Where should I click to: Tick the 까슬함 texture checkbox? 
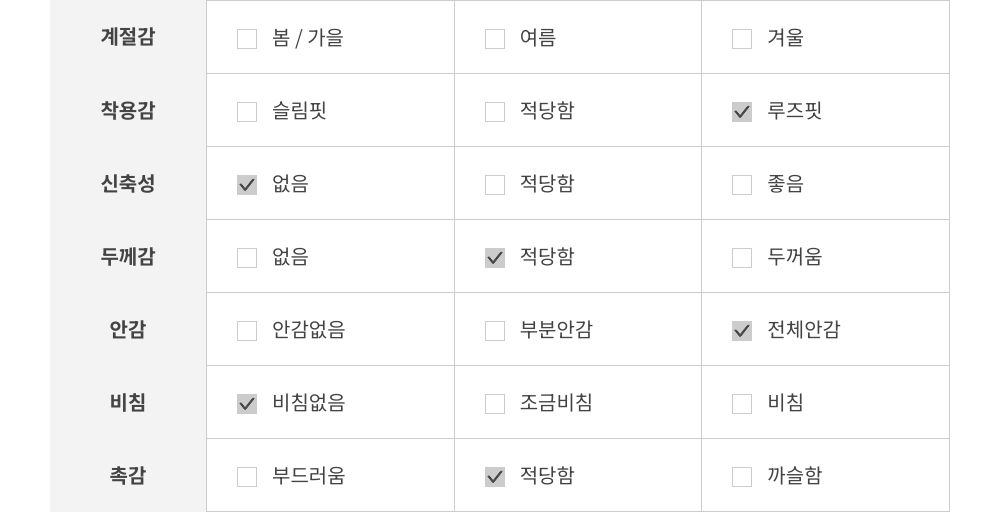742,477
